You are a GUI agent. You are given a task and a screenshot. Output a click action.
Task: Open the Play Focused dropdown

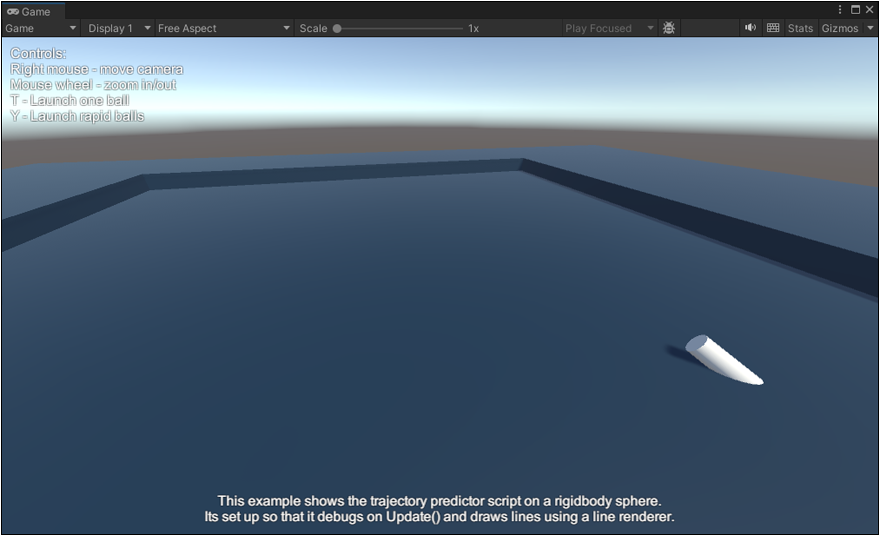coord(608,28)
